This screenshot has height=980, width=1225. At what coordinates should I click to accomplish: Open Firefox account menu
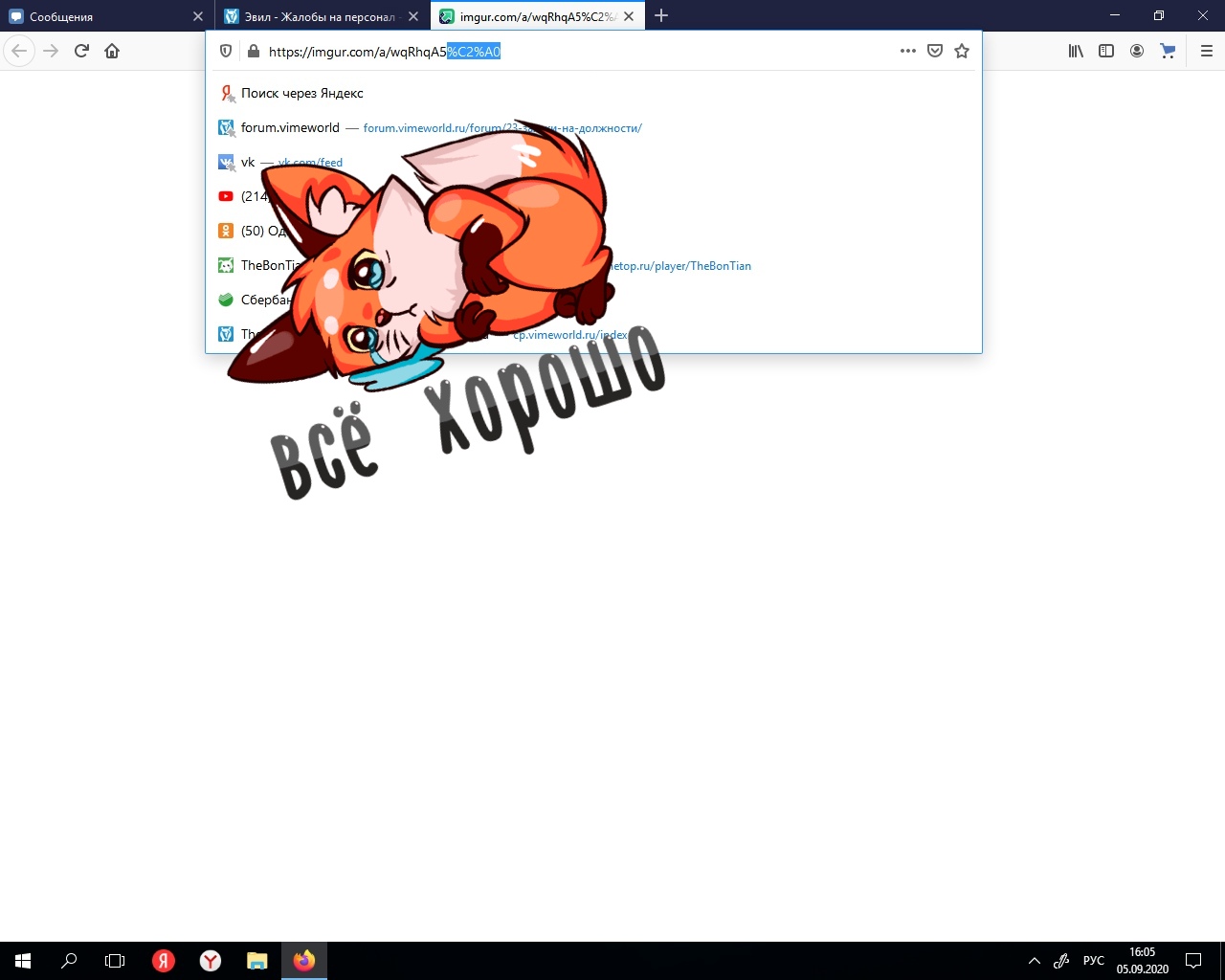[1137, 51]
